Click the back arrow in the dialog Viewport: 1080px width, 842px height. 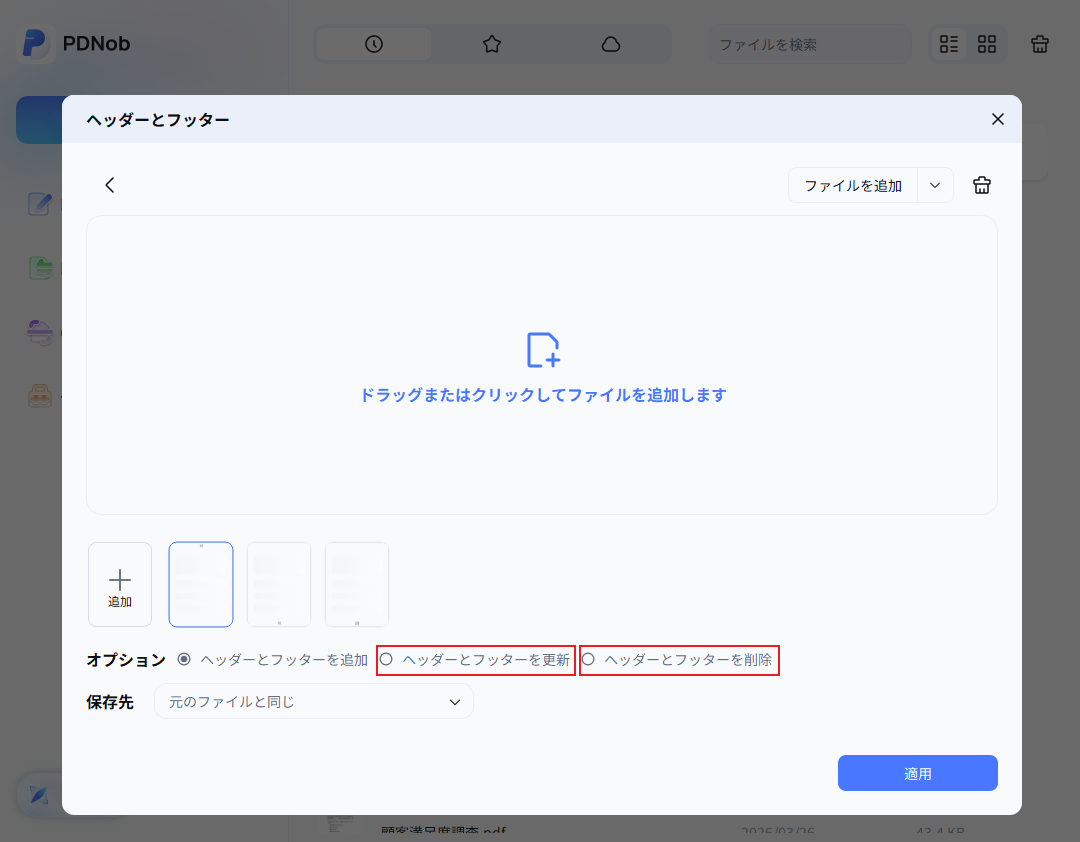point(110,185)
